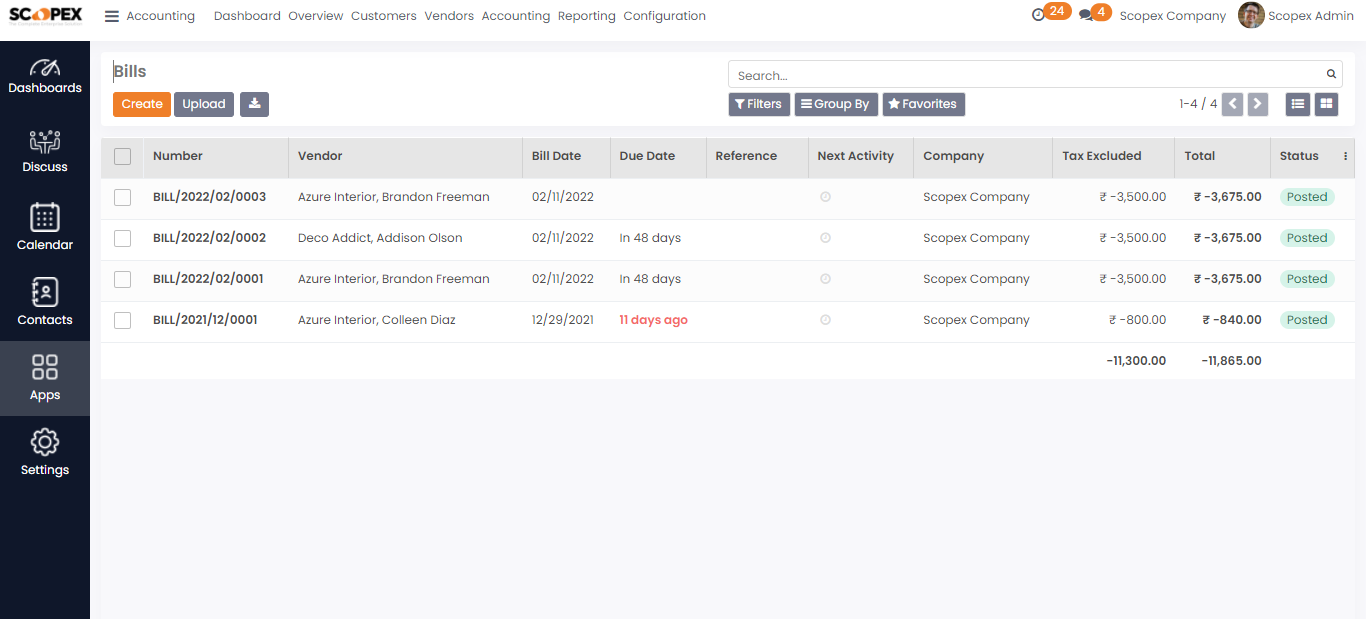
Task: Switch to list view
Action: pyautogui.click(x=1298, y=104)
